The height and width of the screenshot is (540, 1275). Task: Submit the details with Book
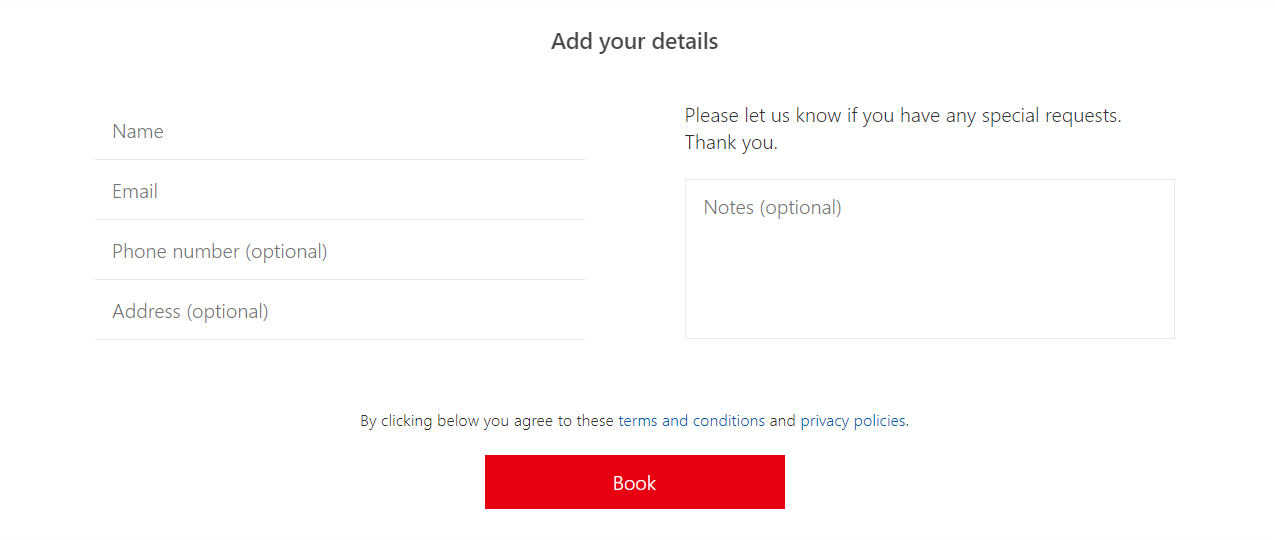point(634,482)
